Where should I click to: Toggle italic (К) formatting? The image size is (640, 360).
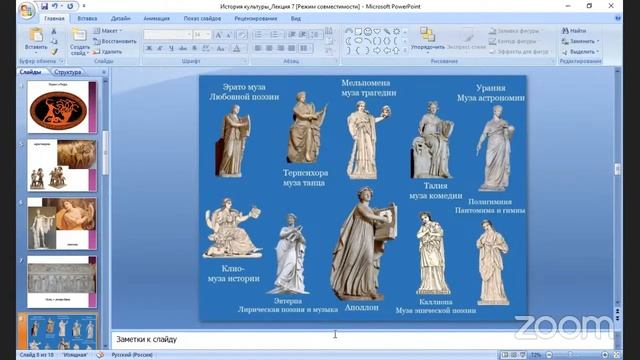(x=160, y=49)
